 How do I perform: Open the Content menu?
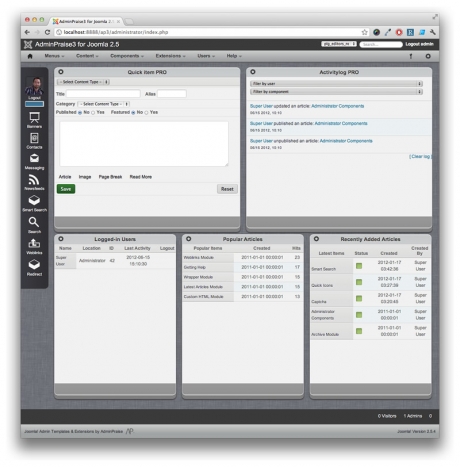[x=87, y=56]
